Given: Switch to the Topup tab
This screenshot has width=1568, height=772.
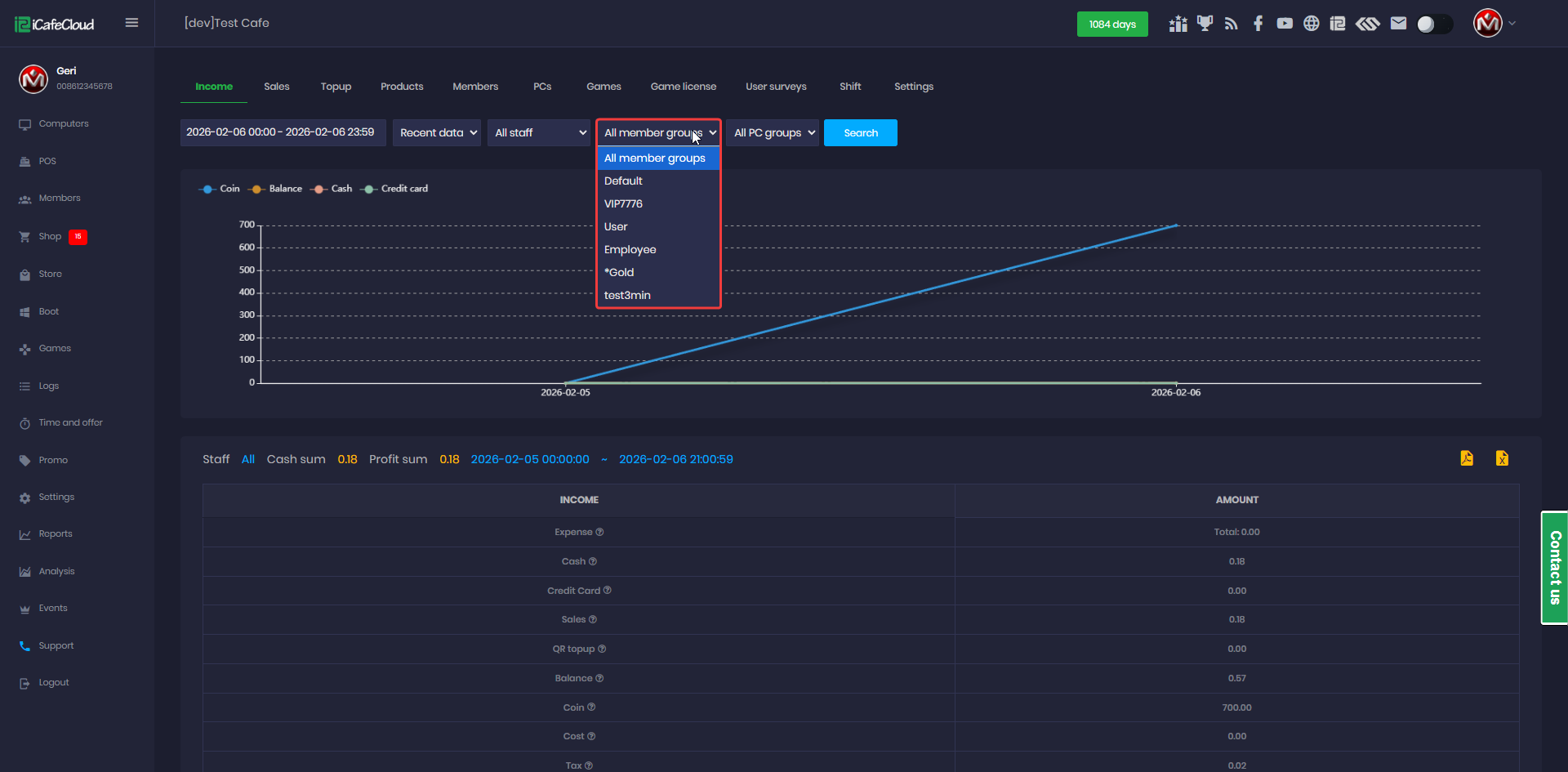Looking at the screenshot, I should [x=336, y=87].
